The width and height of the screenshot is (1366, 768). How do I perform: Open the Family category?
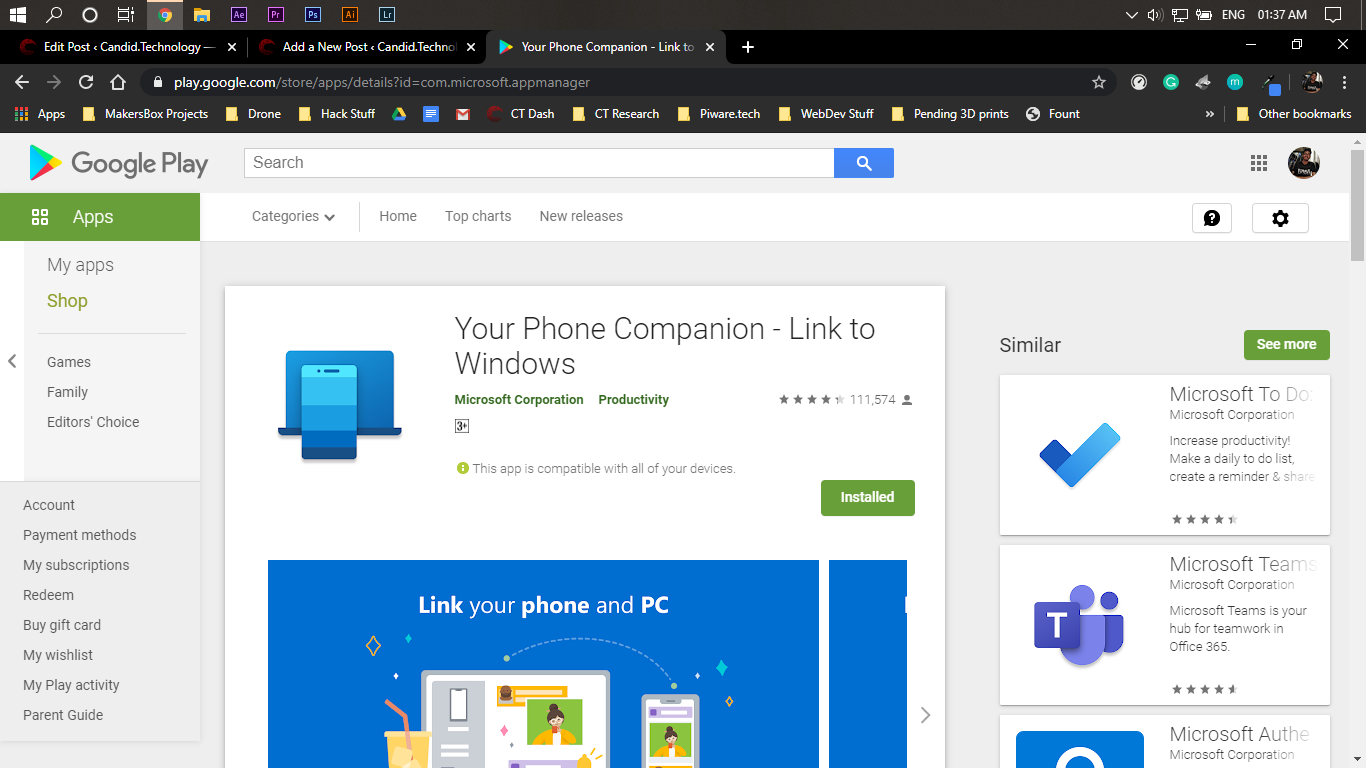point(67,392)
